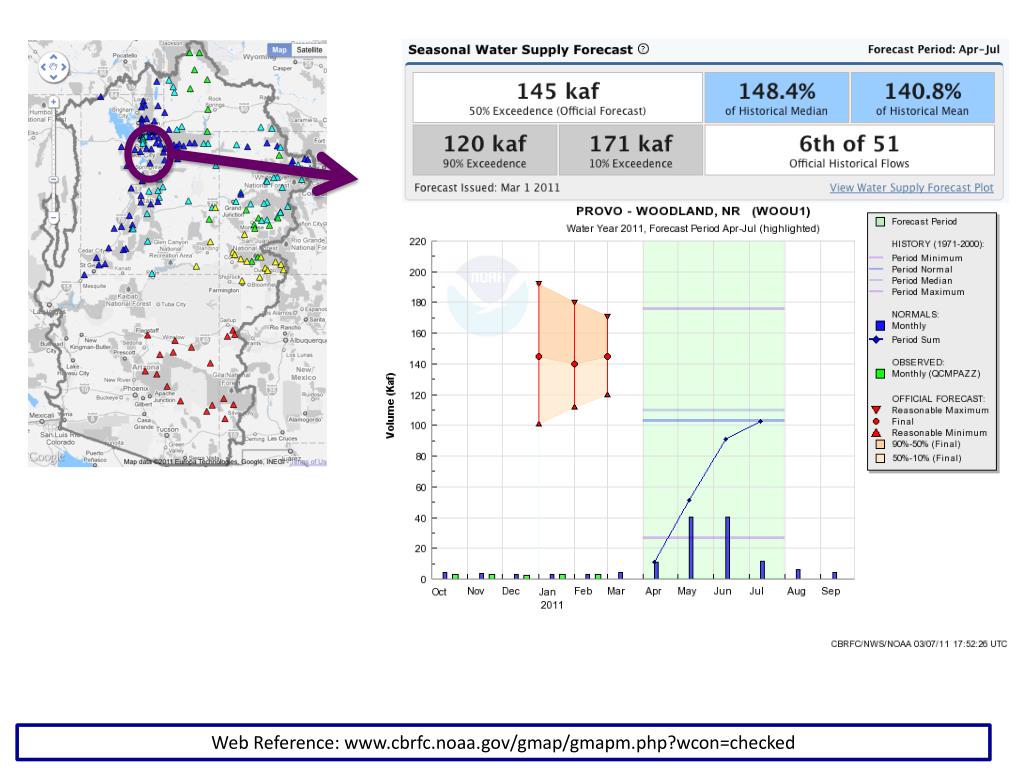The width and height of the screenshot is (1024, 768).
Task: Switch map to Satellite view
Action: click(x=310, y=50)
